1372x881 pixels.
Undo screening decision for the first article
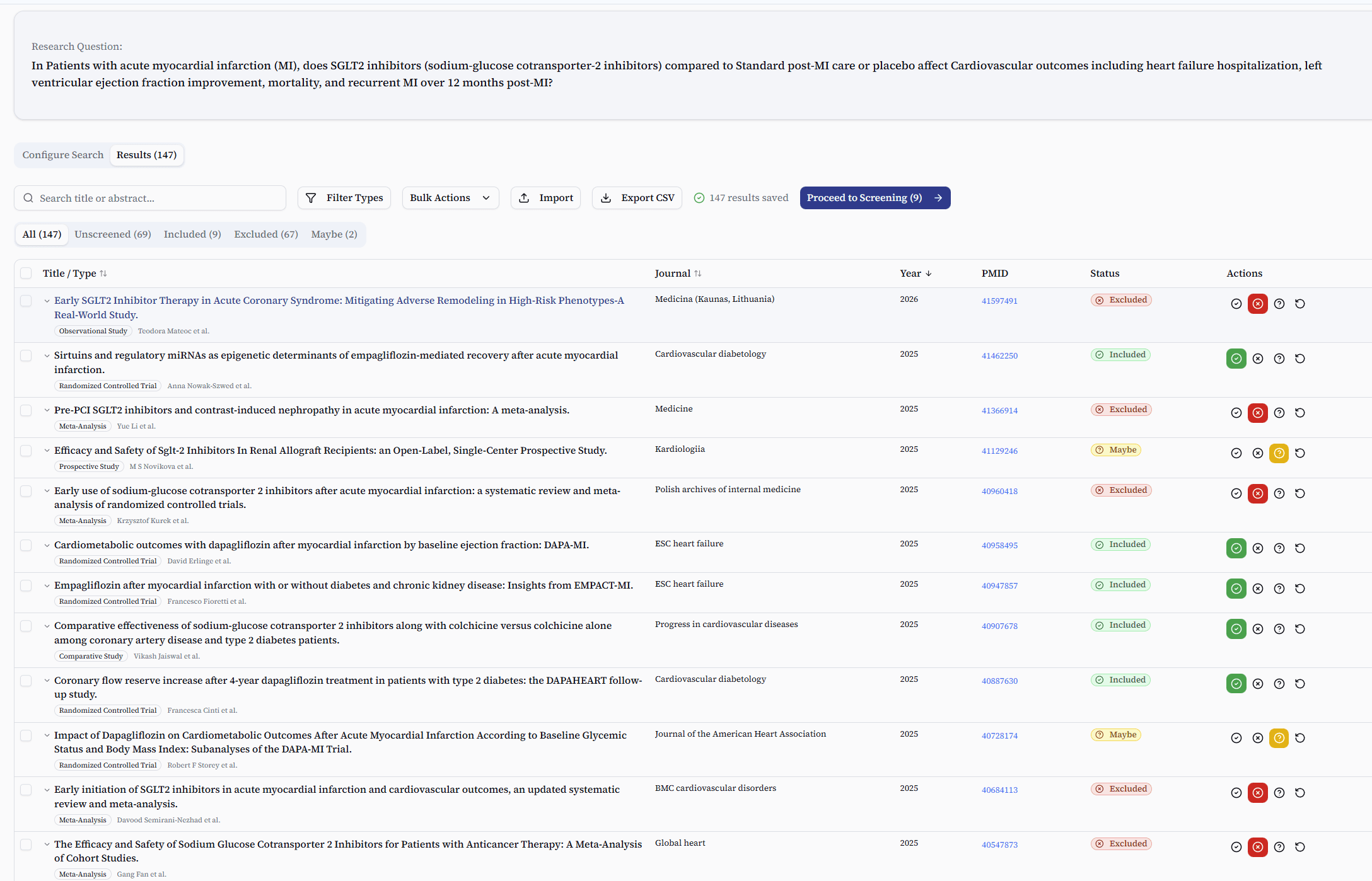(x=1300, y=304)
